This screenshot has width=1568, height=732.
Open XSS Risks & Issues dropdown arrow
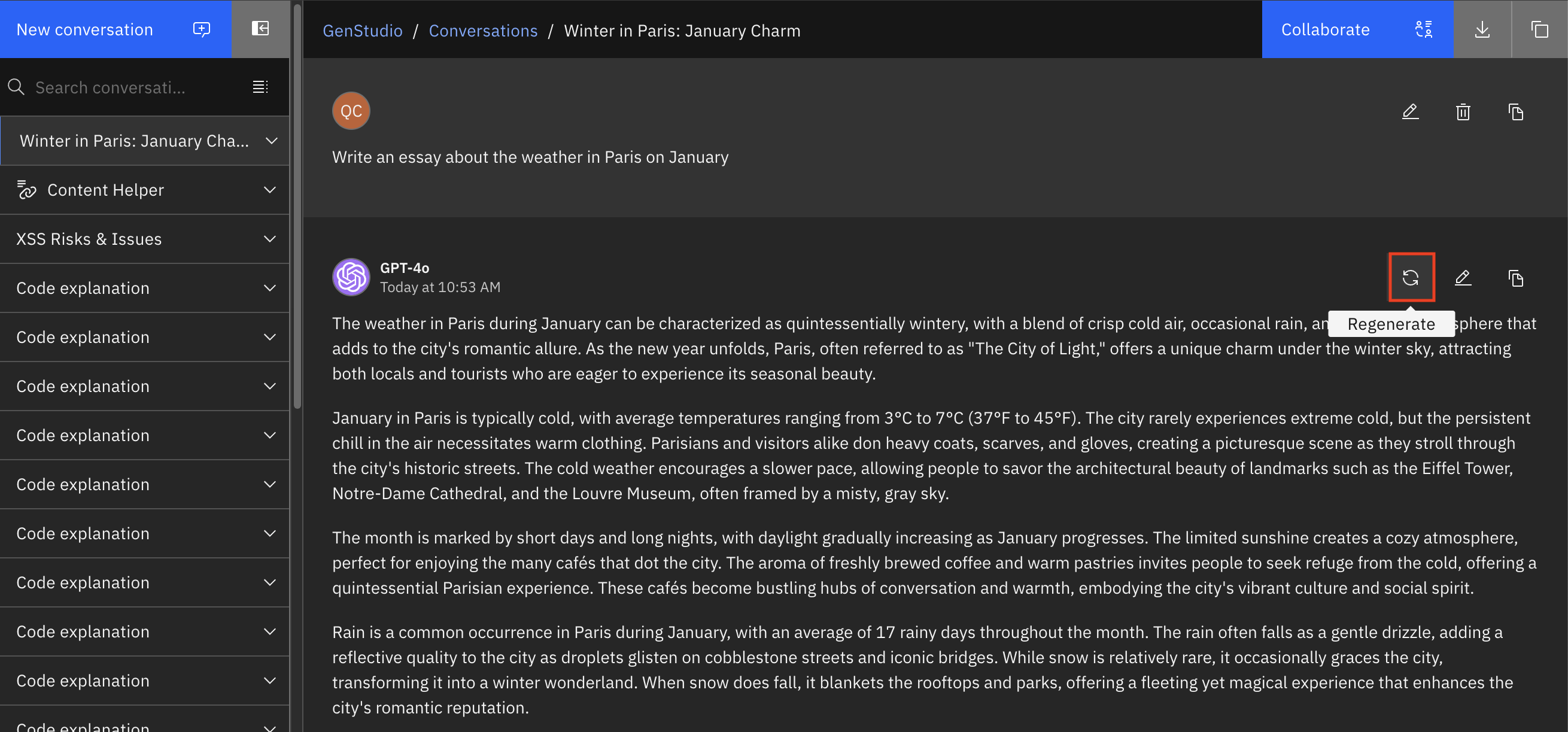(271, 239)
